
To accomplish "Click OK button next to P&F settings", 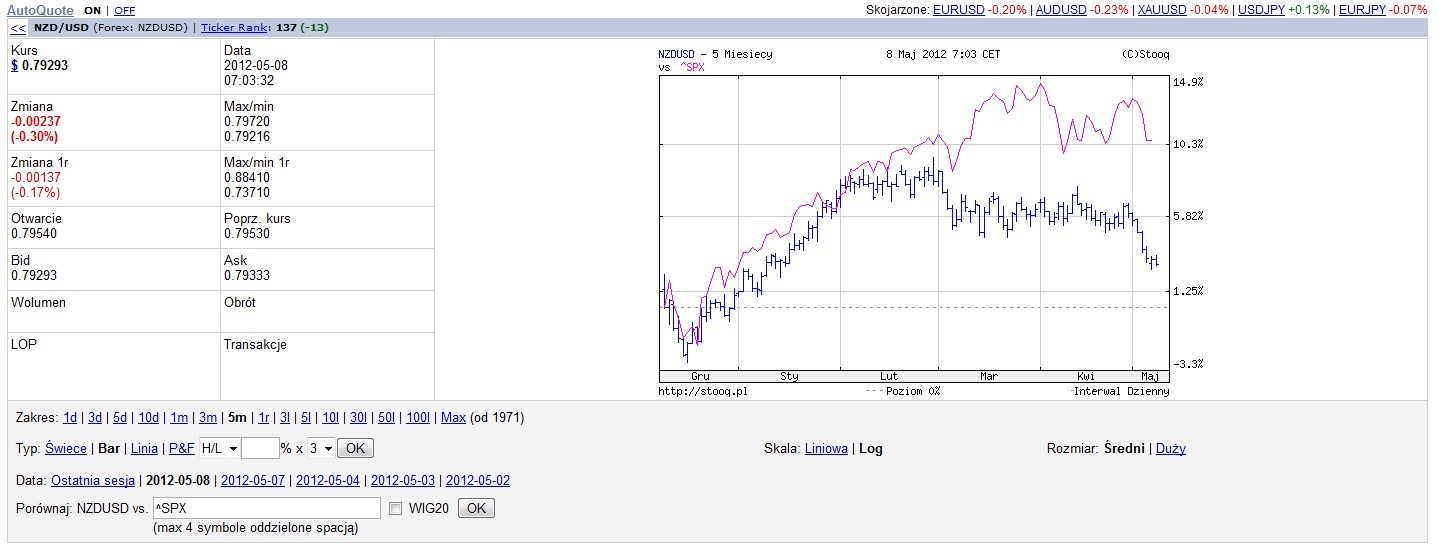I will coord(355,448).
